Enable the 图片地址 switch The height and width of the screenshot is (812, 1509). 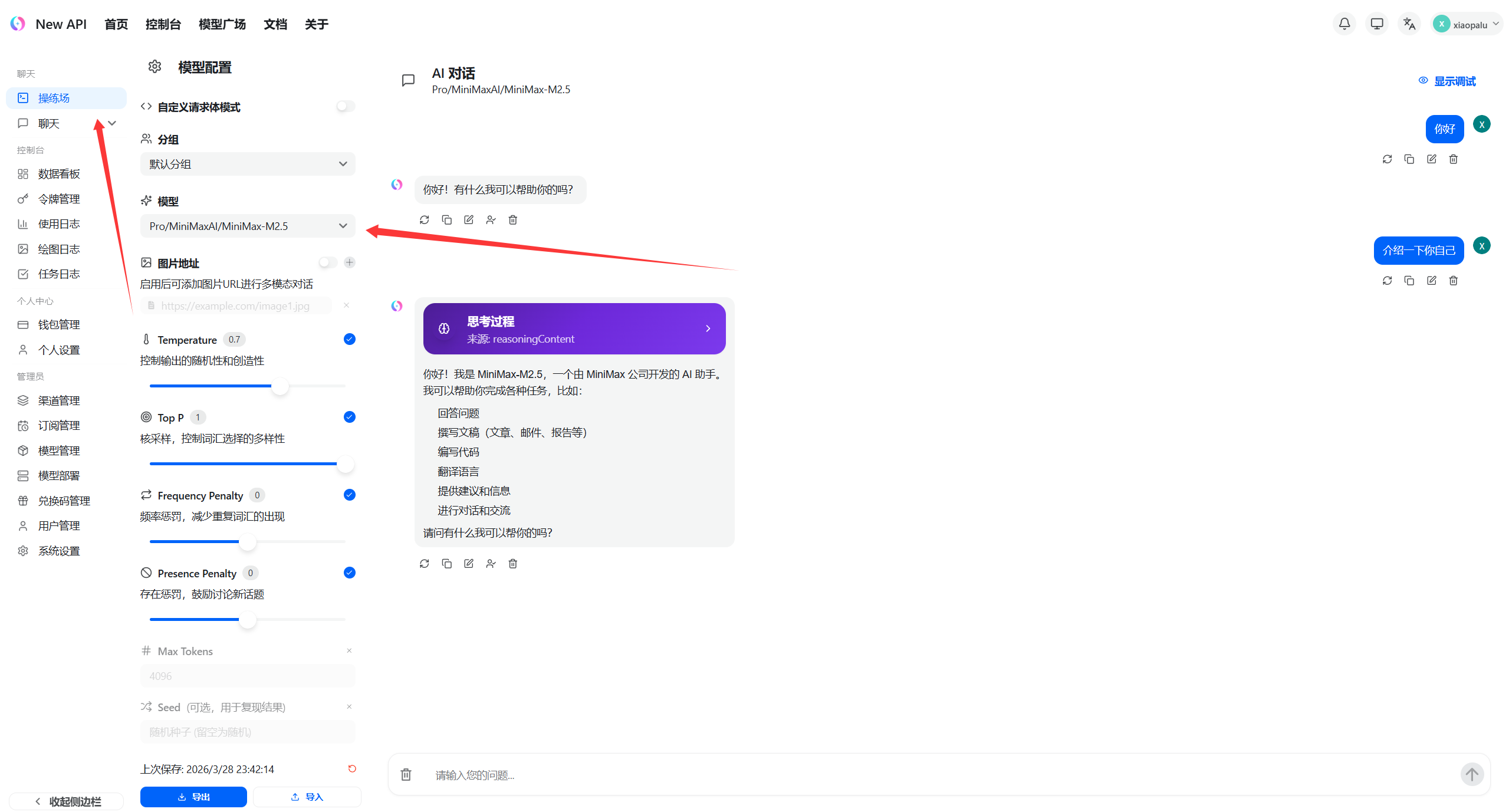pyautogui.click(x=328, y=262)
